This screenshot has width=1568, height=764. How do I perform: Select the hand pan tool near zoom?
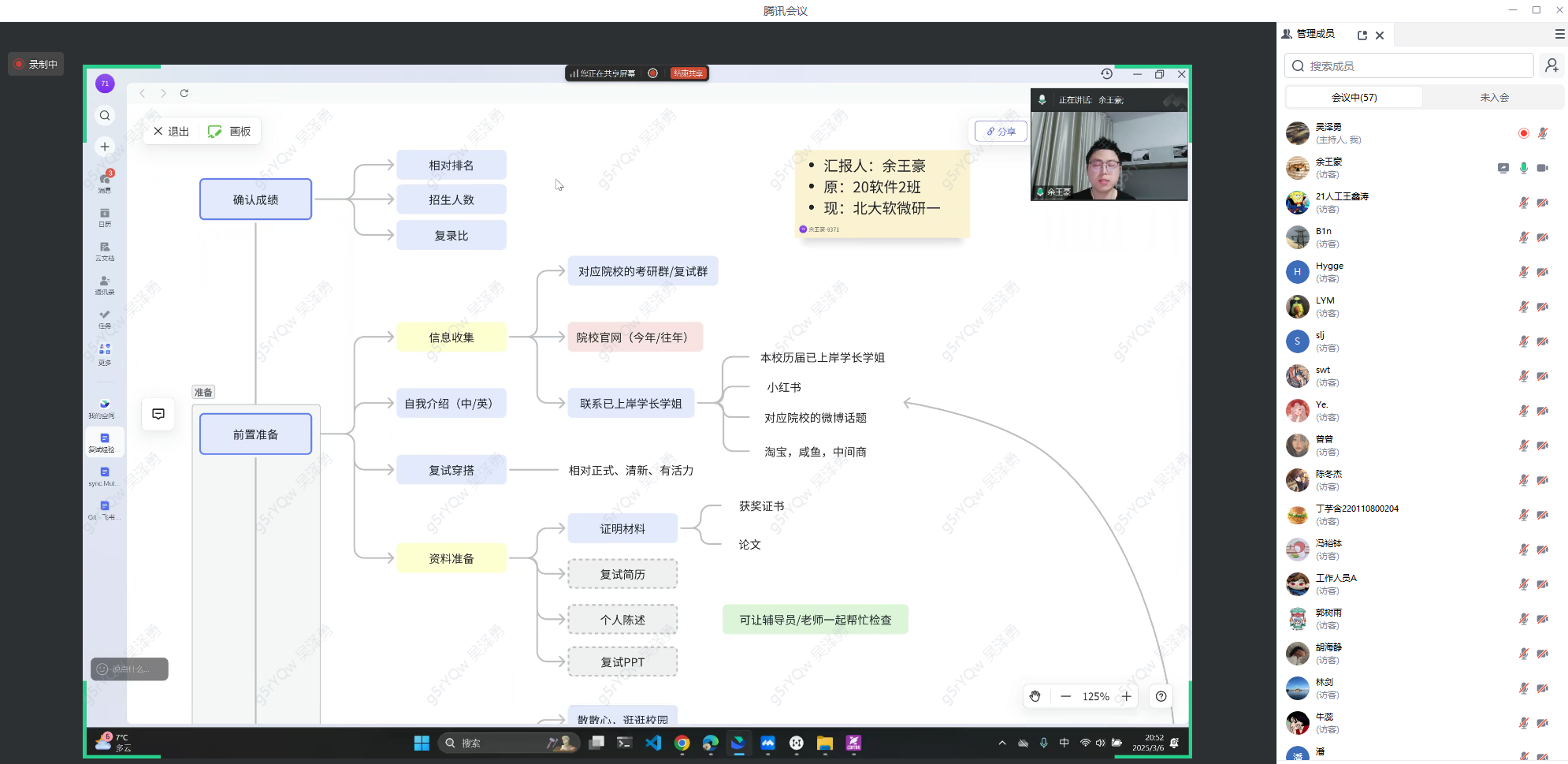pos(1035,696)
